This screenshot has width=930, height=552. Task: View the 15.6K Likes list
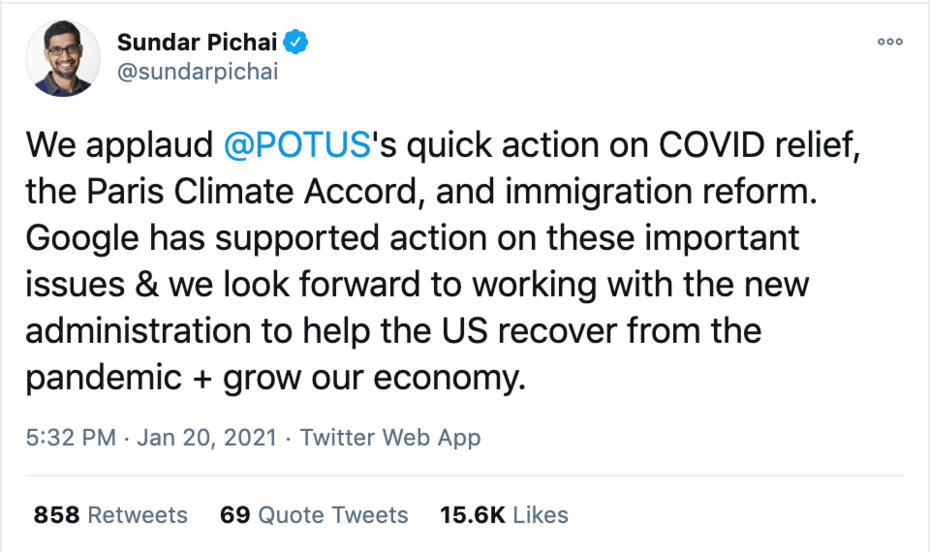(x=504, y=515)
